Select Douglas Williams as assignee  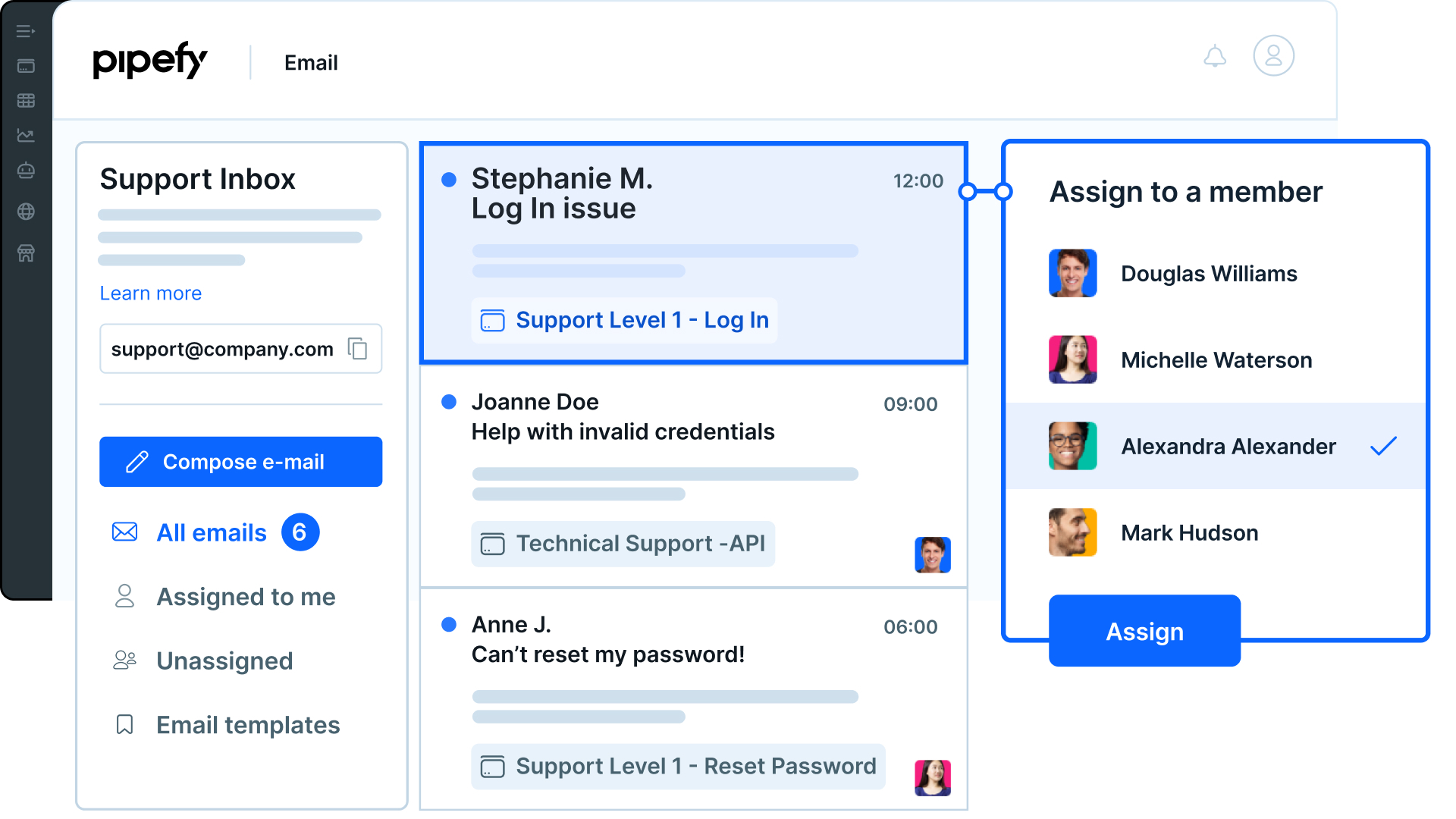(x=1209, y=274)
